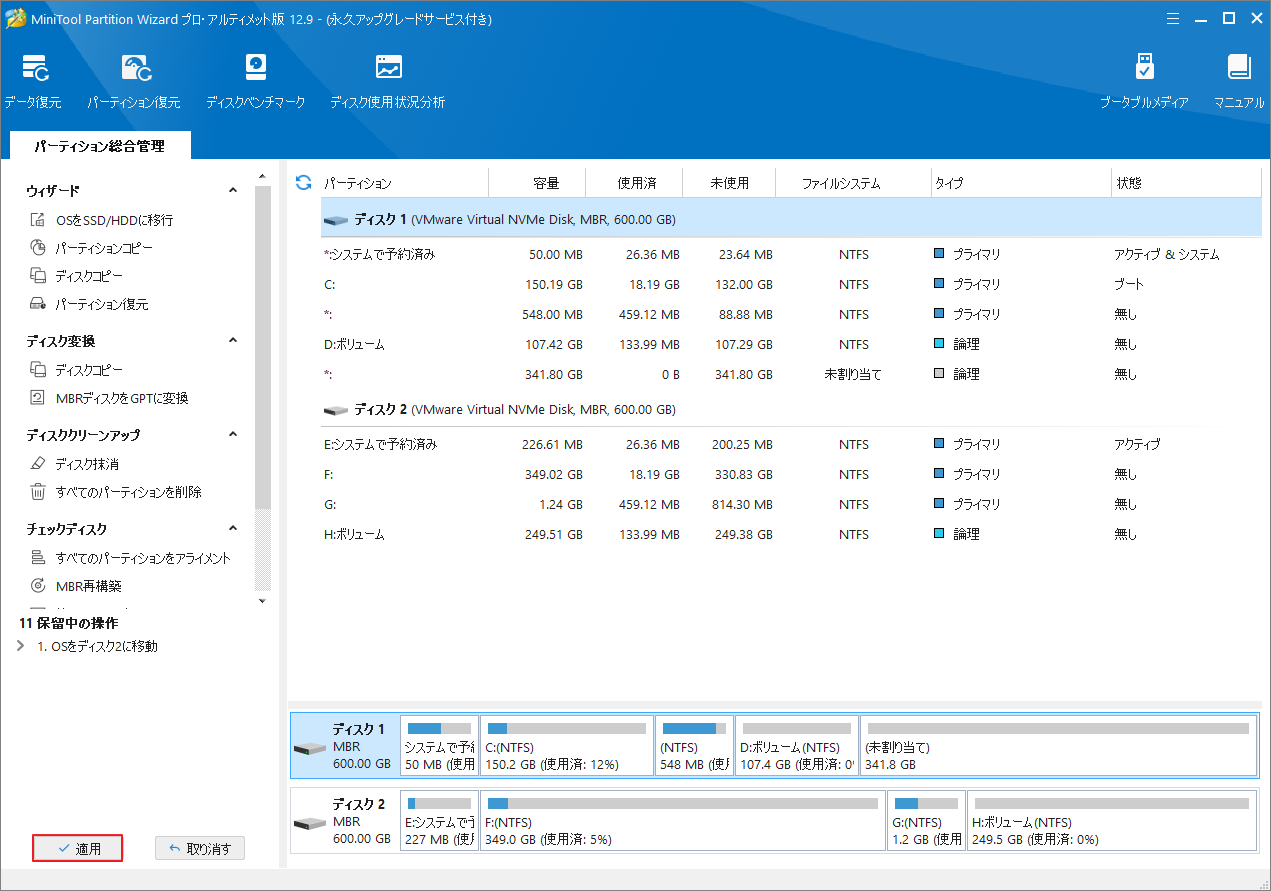
Task: Select the C: partition row
Action: 791,284
